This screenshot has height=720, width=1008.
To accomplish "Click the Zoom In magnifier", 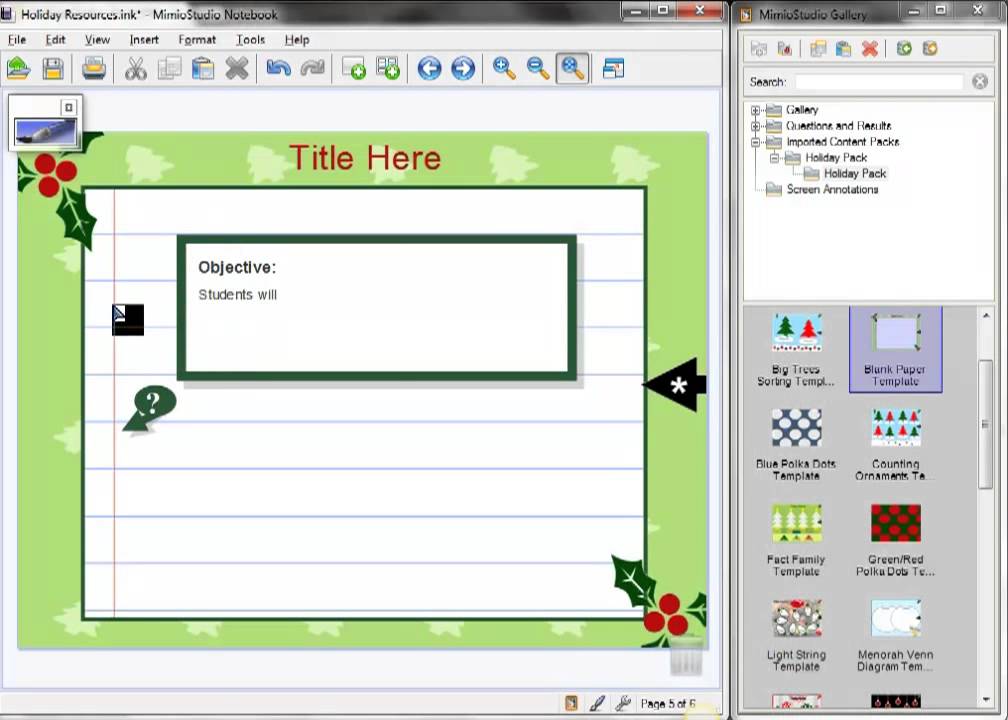I will 504,68.
